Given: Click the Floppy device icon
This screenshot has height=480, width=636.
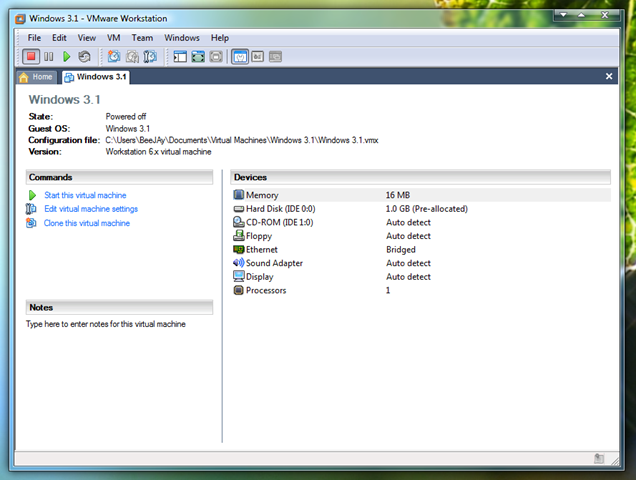Looking at the screenshot, I should point(238,235).
